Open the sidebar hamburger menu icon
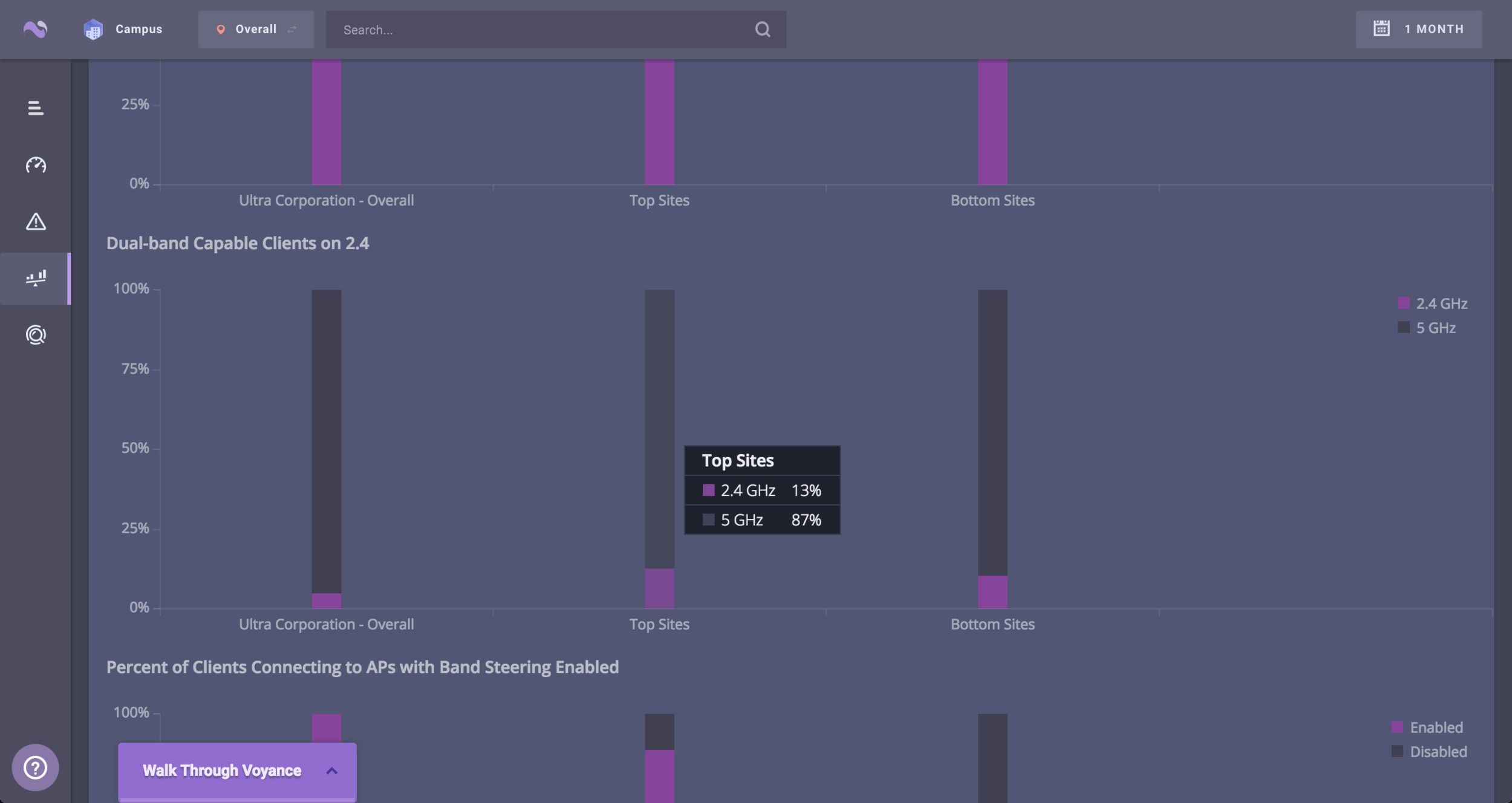Image resolution: width=1512 pixels, height=803 pixels. 36,108
